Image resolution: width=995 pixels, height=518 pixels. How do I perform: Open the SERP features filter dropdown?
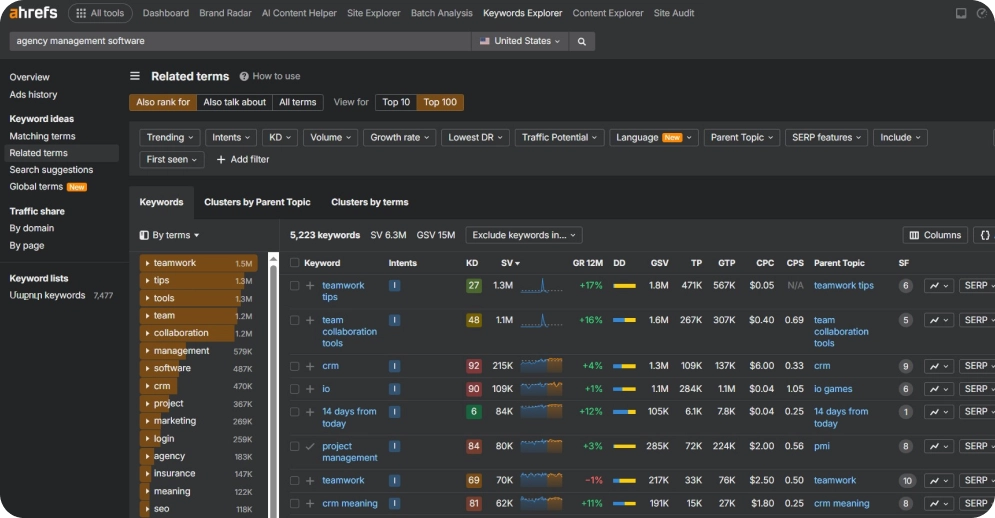[826, 137]
